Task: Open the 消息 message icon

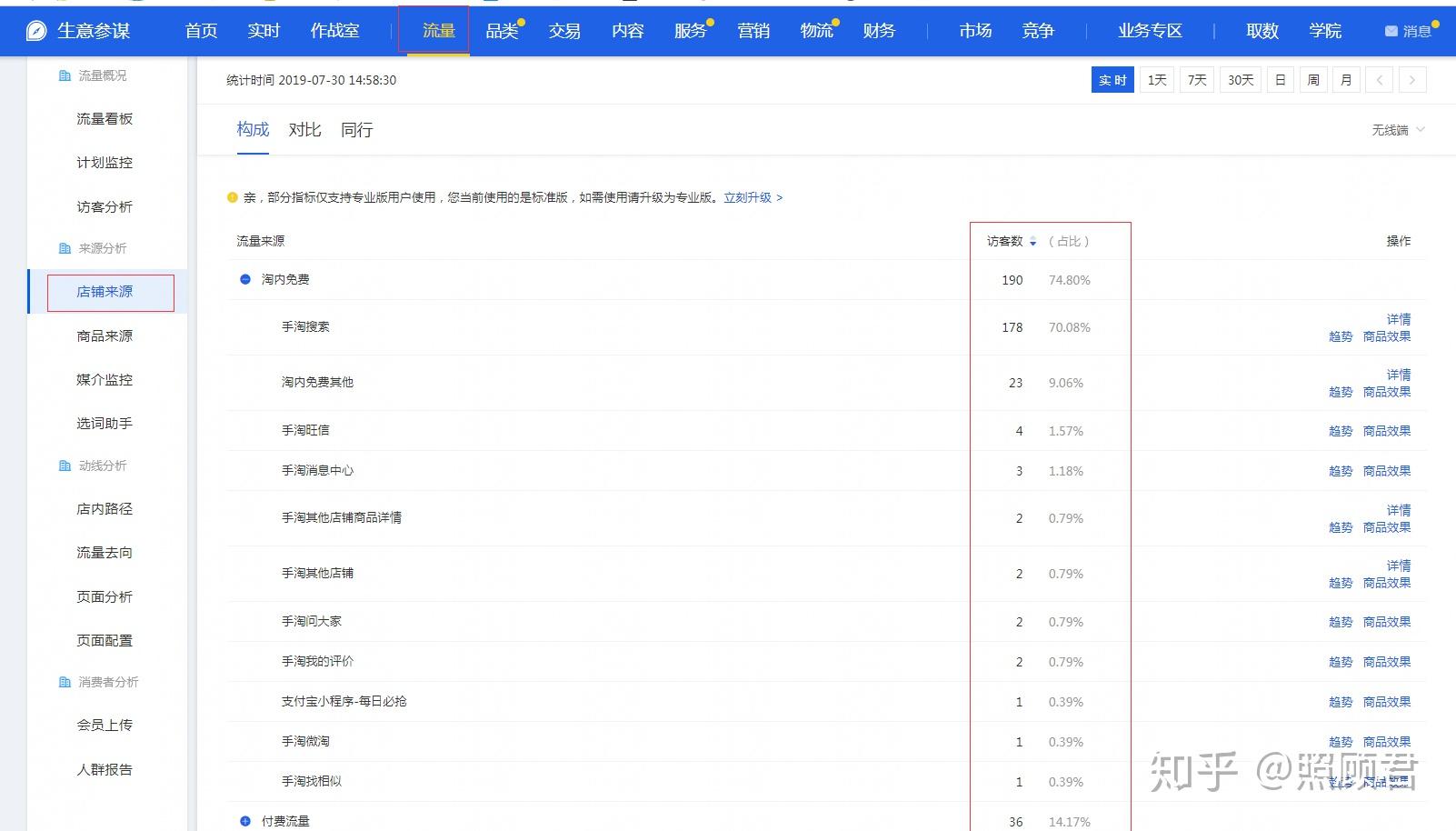Action: tap(1391, 31)
